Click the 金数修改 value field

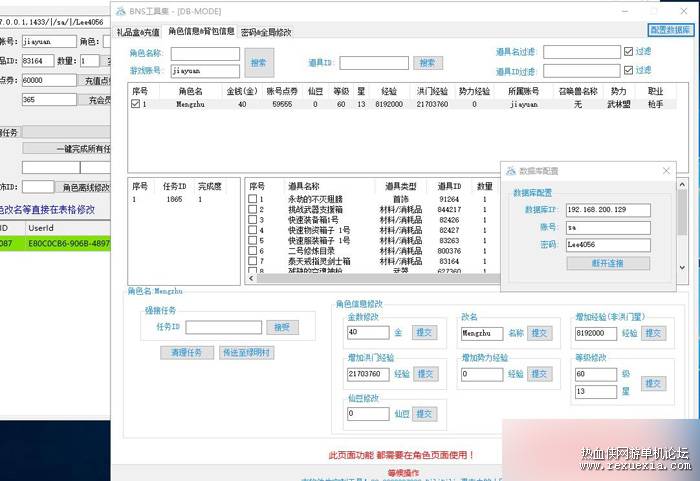368,332
